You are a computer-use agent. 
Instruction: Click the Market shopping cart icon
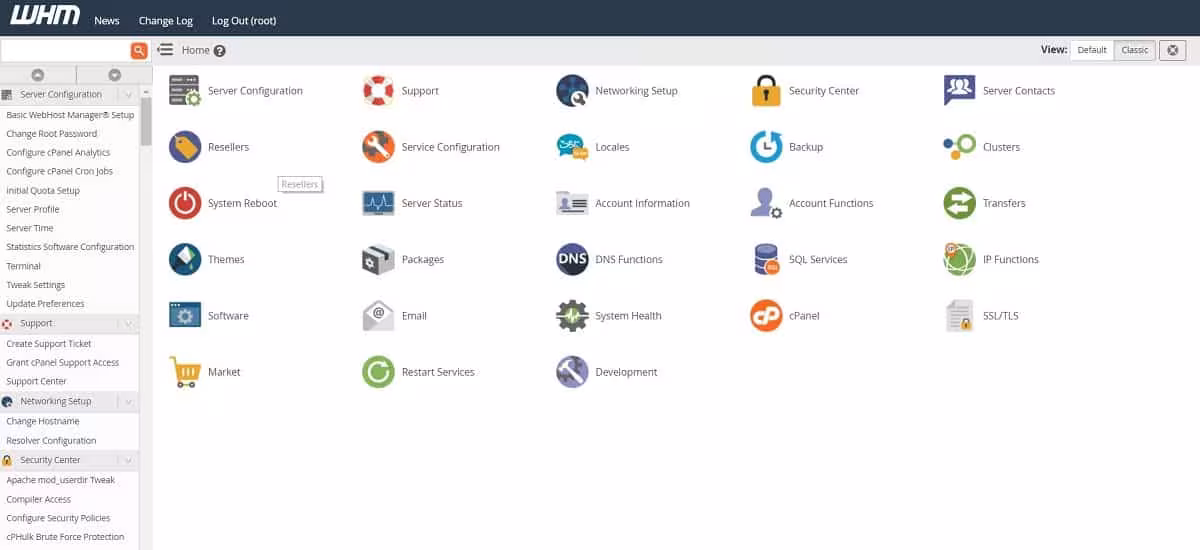(185, 372)
